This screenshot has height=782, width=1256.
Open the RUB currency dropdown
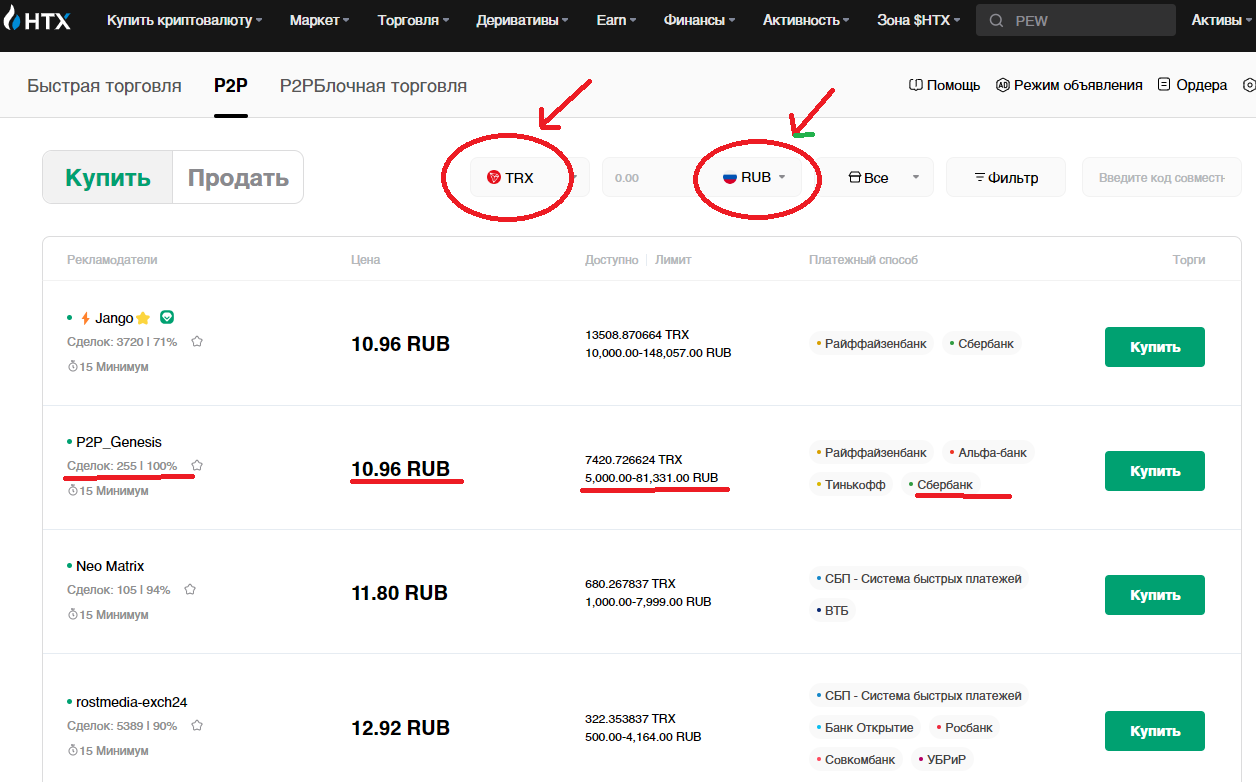point(755,177)
